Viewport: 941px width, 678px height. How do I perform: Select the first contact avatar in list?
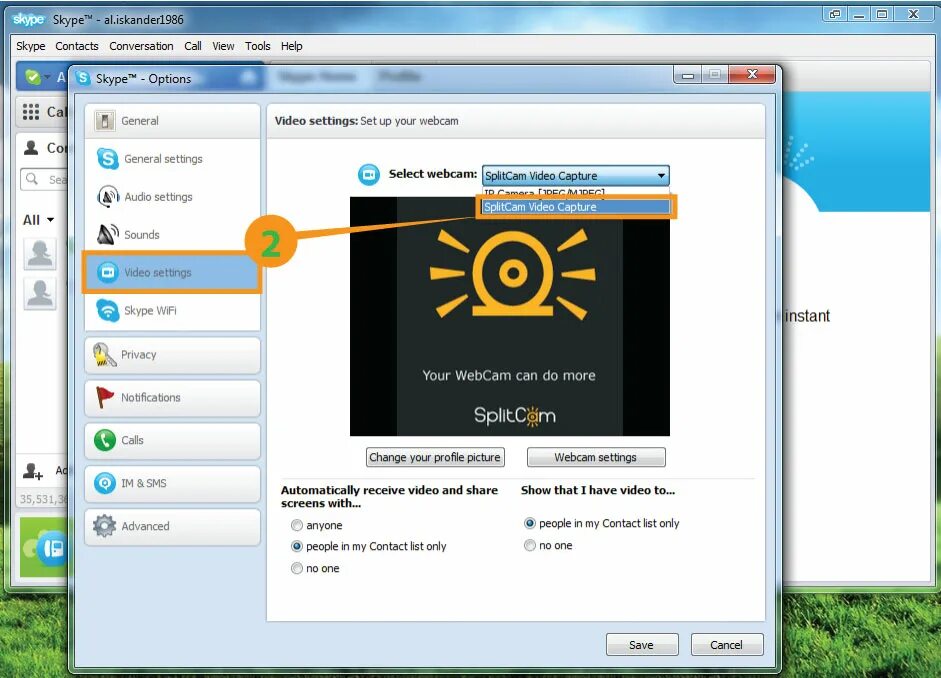[40, 254]
